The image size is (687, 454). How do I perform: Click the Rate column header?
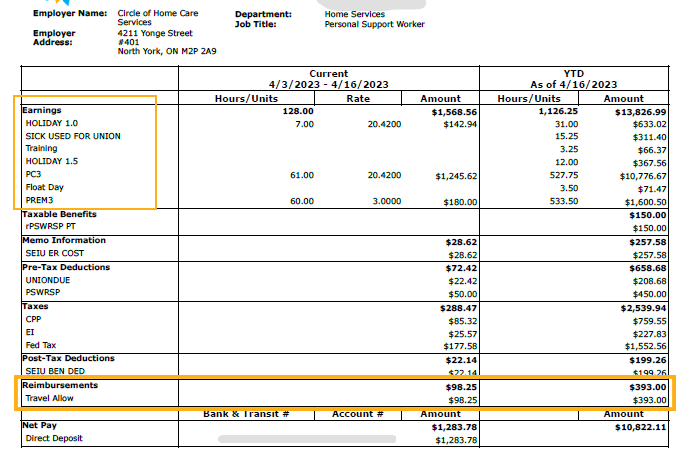[x=359, y=98]
